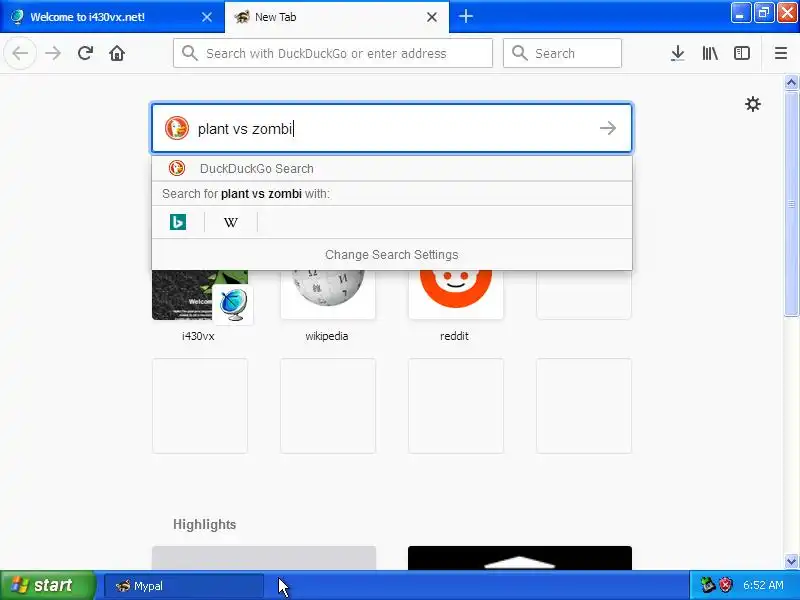Open the i430vx top site tile
The height and width of the screenshot is (600, 800).
[200, 295]
